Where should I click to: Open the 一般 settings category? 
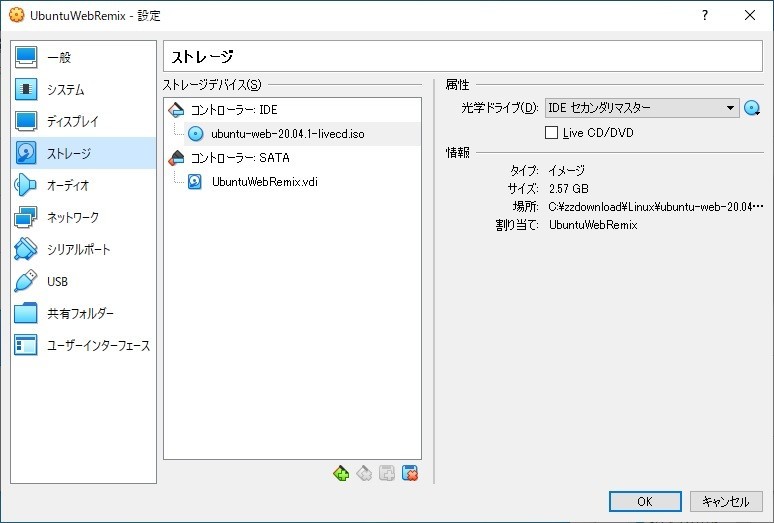coord(83,58)
